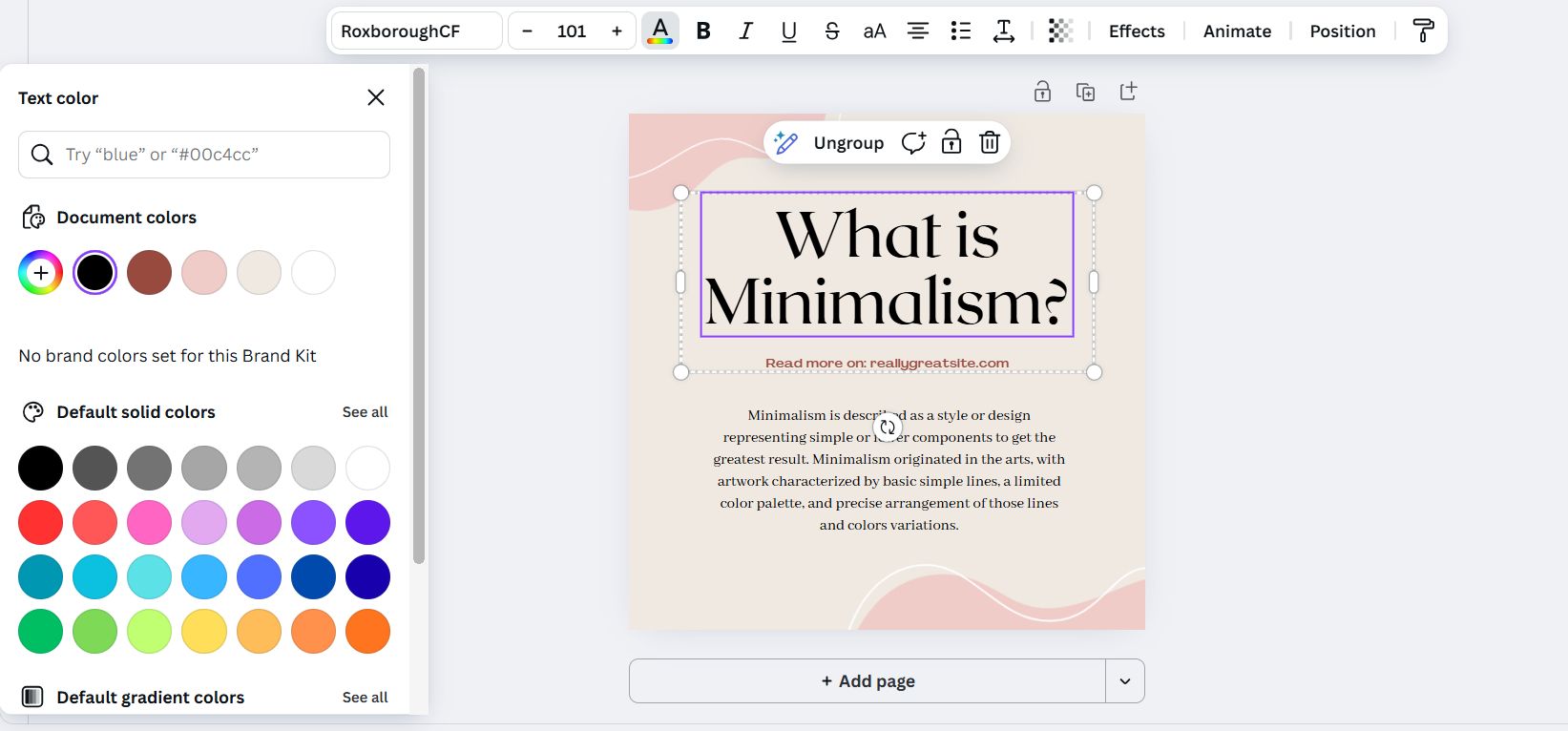
Task: Expand the Add page options arrow
Action: [x=1125, y=681]
